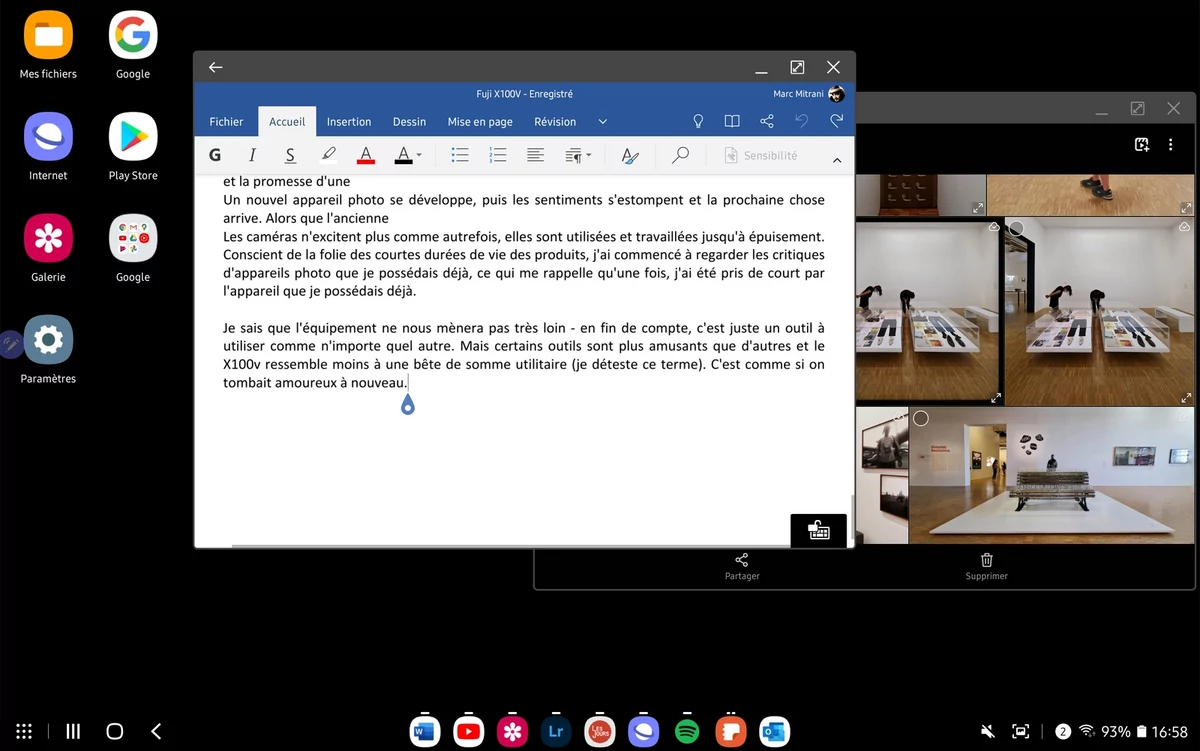Select the bench gallery photo circle
1200x751 pixels.
tap(921, 418)
